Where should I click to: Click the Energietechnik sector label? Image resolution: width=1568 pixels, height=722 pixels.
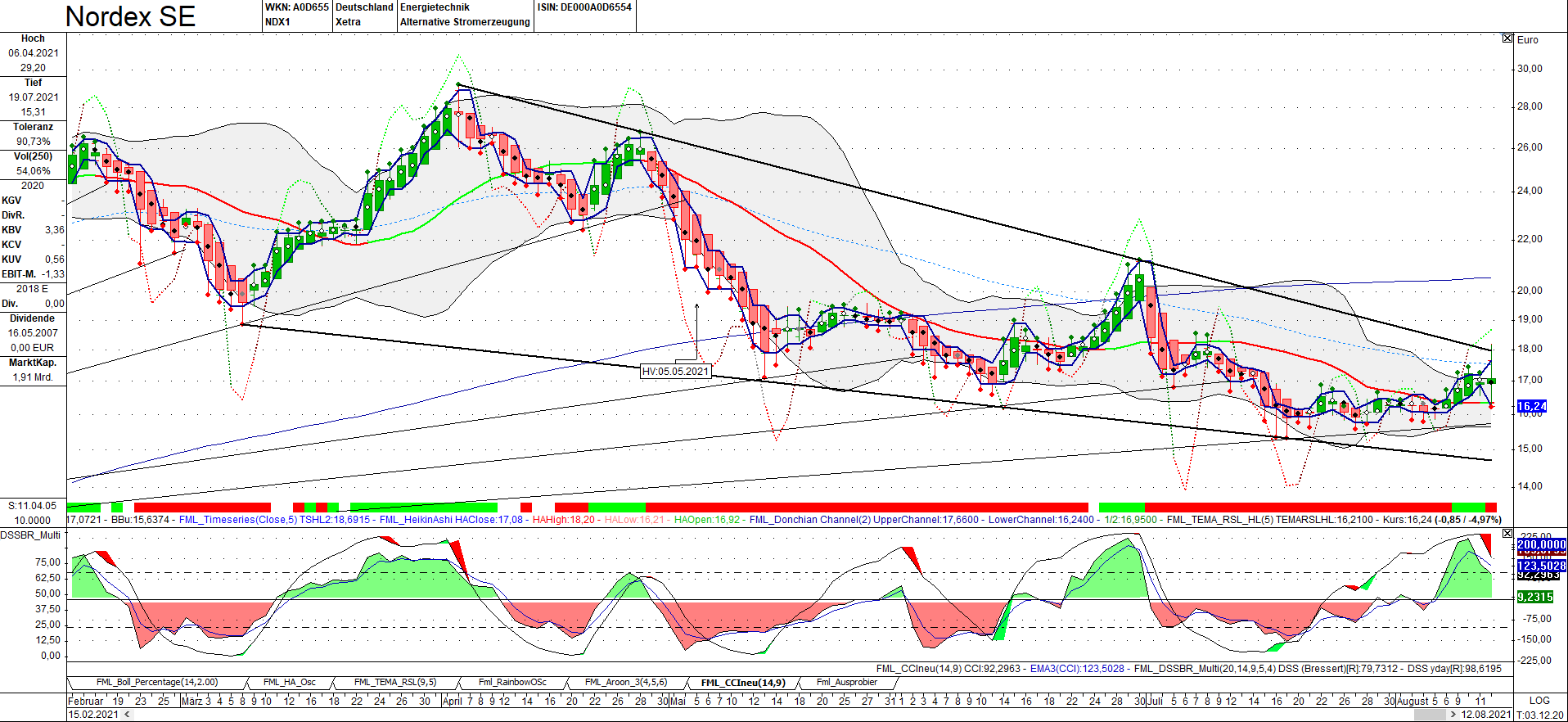435,7
